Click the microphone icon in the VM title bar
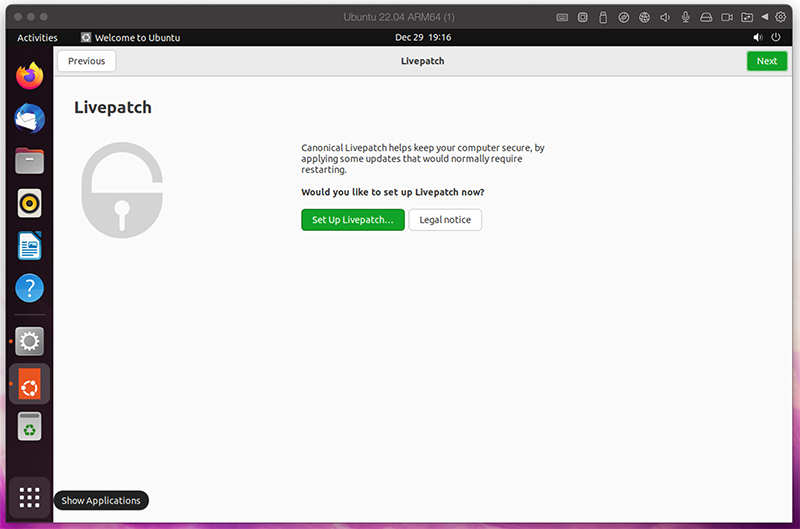 [x=686, y=17]
